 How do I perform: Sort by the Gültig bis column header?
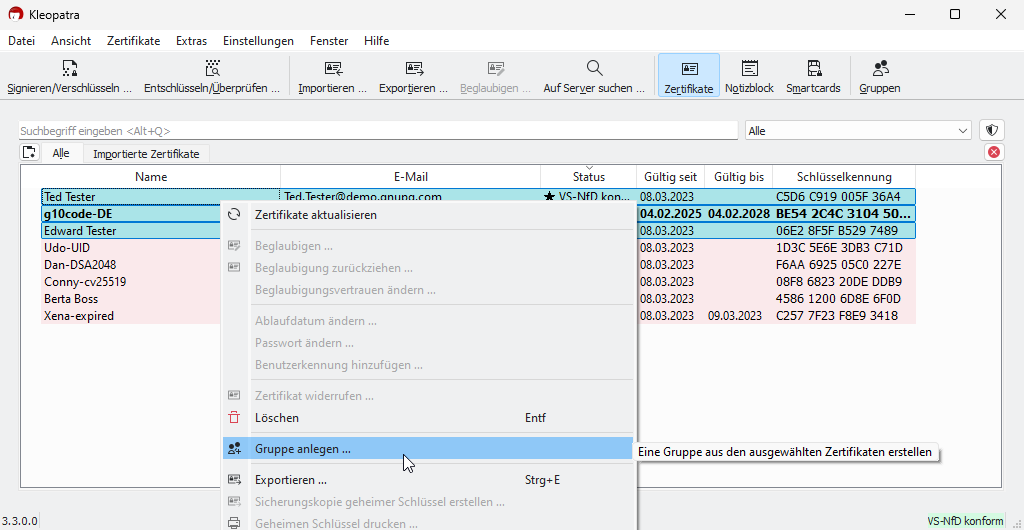tap(739, 177)
